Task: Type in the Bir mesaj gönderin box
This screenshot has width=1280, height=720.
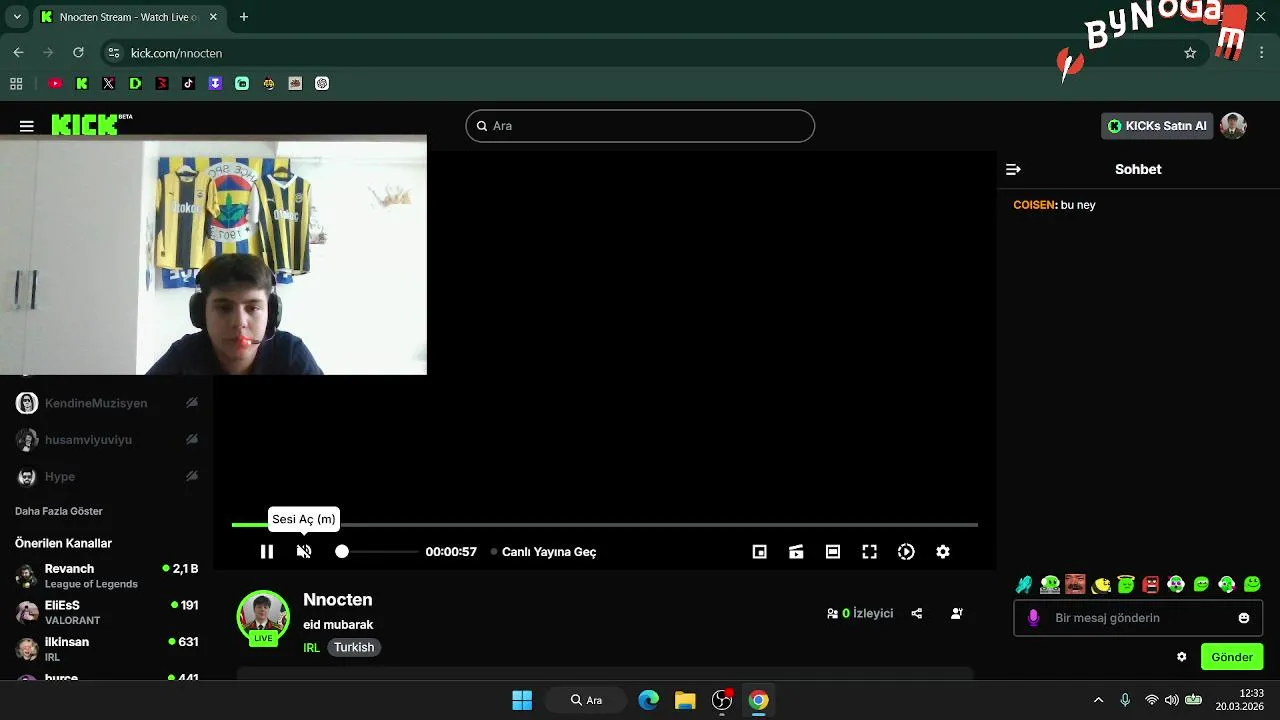Action: pyautogui.click(x=1140, y=618)
